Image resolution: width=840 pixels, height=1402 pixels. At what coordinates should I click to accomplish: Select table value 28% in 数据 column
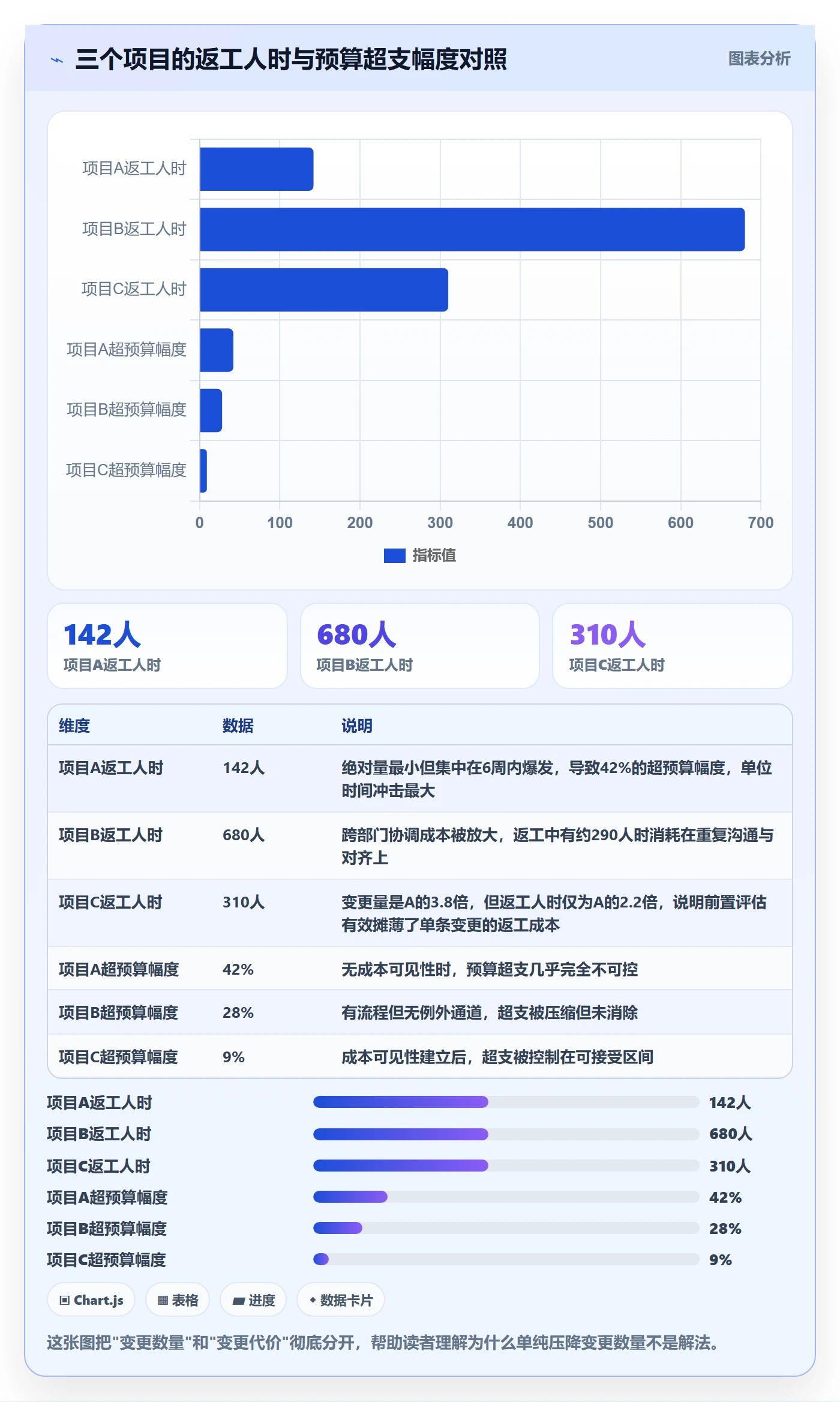pyautogui.click(x=238, y=1012)
